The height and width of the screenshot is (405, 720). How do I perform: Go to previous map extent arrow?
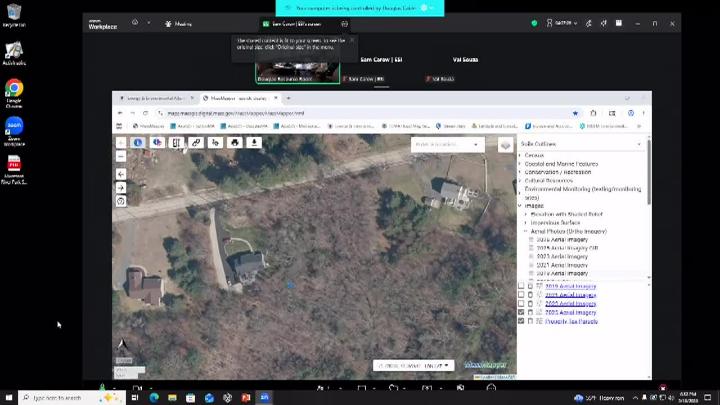pyautogui.click(x=121, y=174)
